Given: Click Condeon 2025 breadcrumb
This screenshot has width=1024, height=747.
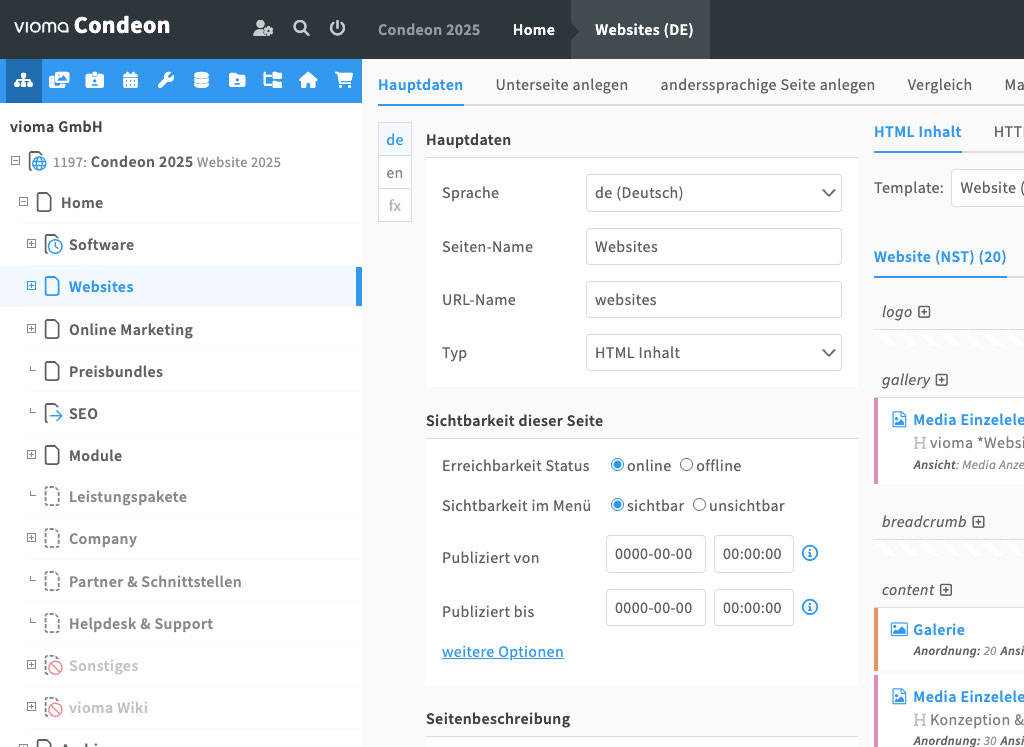Looking at the screenshot, I should (429, 29).
